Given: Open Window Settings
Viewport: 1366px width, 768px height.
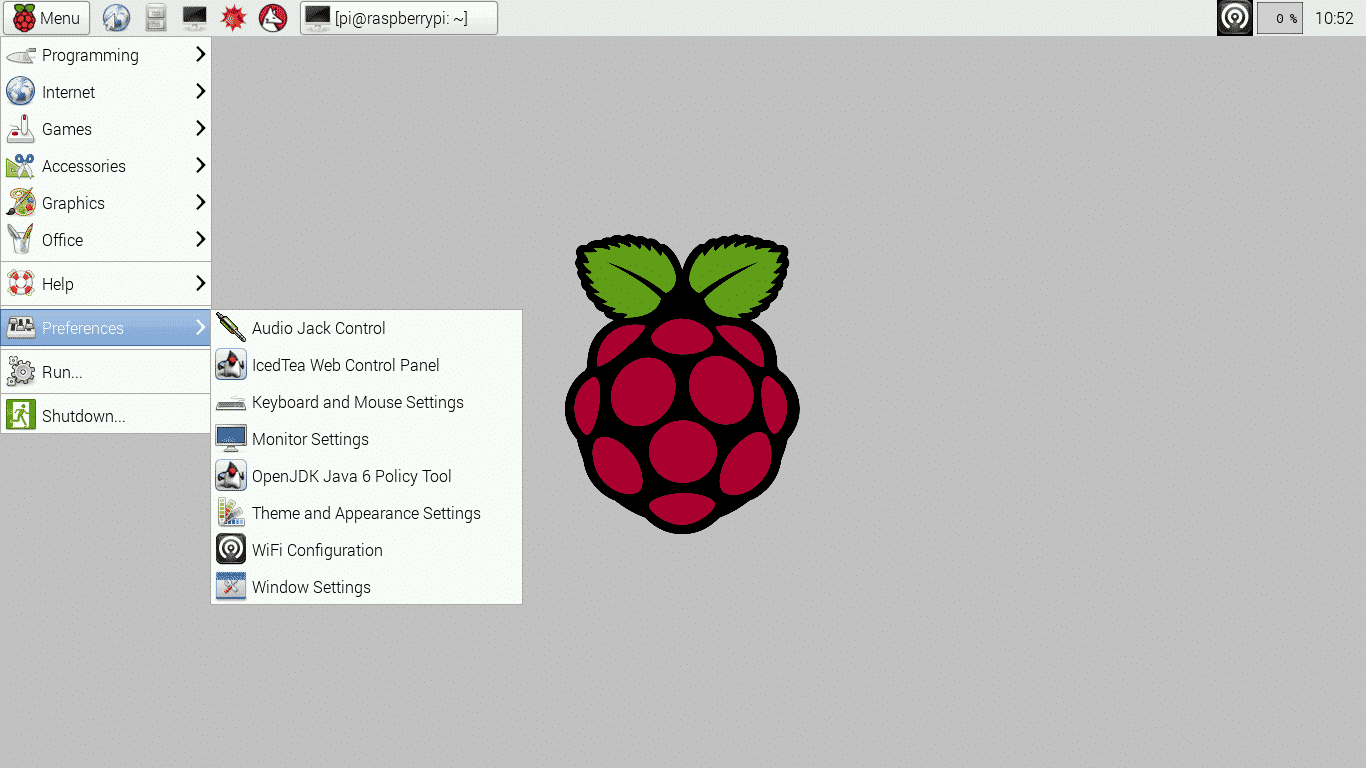Looking at the screenshot, I should coord(367,587).
